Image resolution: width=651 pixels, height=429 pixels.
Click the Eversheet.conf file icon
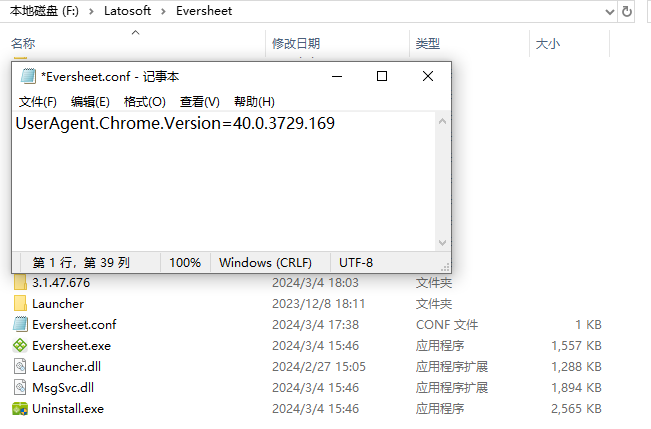tap(20, 324)
